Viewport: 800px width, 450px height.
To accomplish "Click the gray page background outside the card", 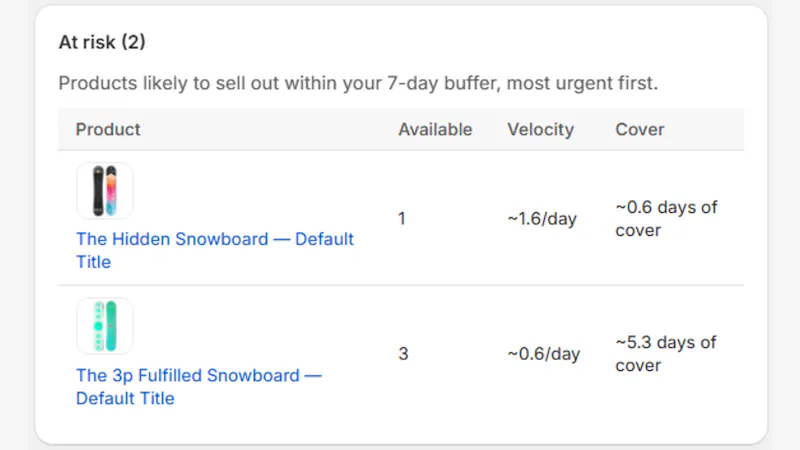I will click(x=785, y=224).
